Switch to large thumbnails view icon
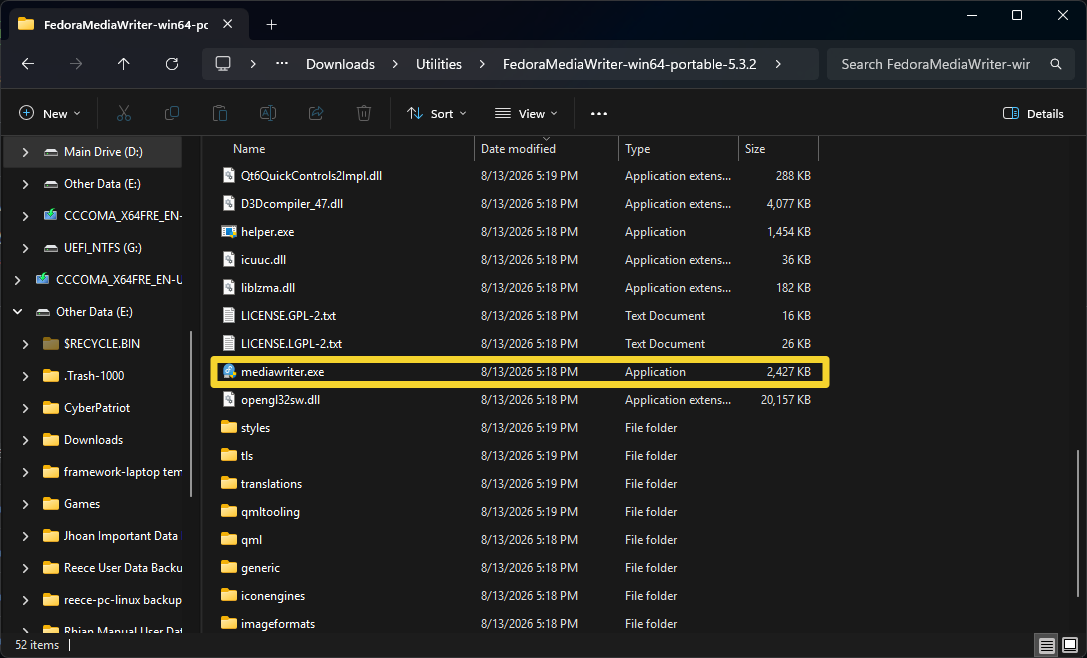The width and height of the screenshot is (1087, 658). coord(1070,646)
